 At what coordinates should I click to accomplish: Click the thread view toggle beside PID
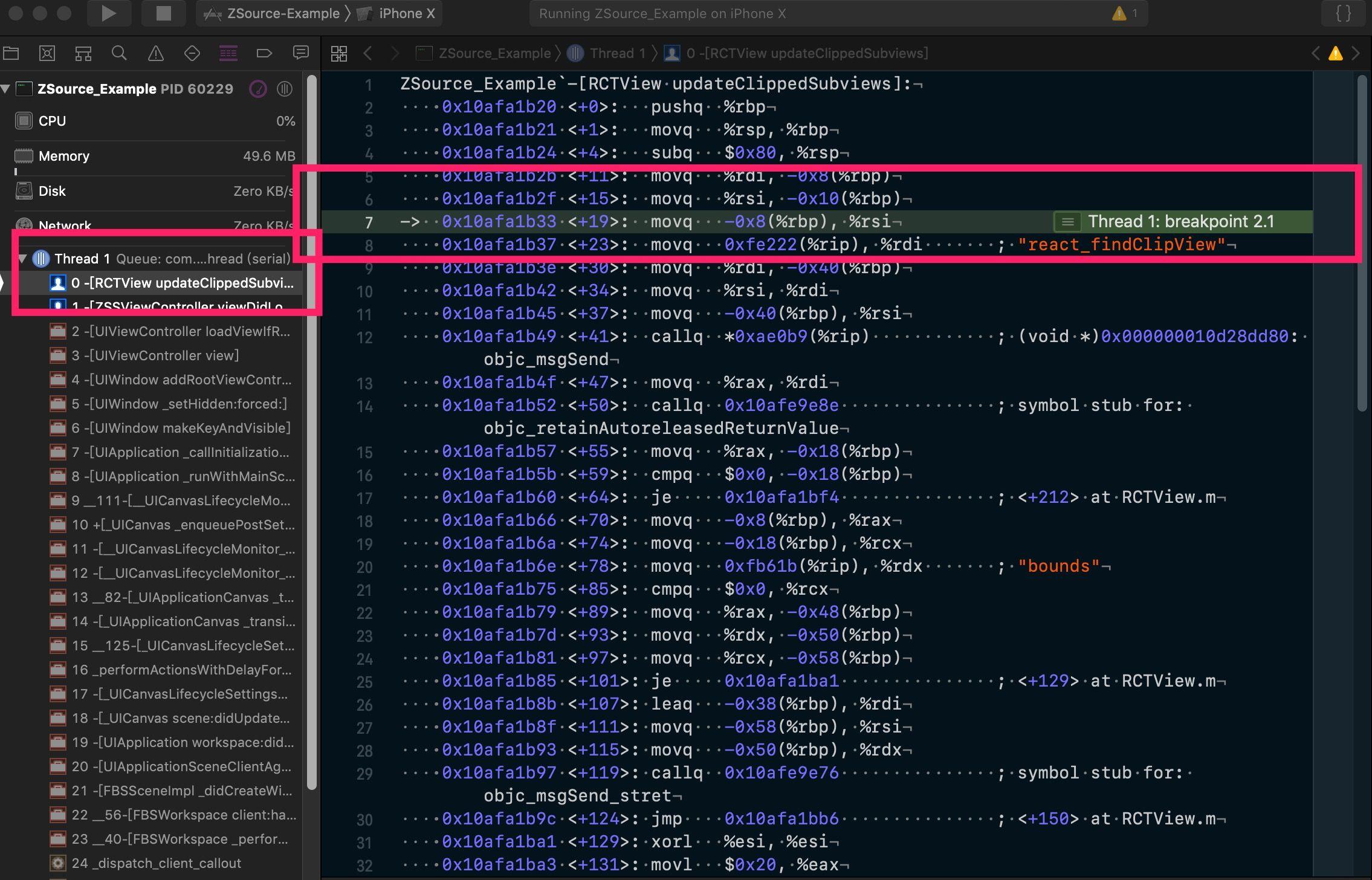tap(284, 89)
